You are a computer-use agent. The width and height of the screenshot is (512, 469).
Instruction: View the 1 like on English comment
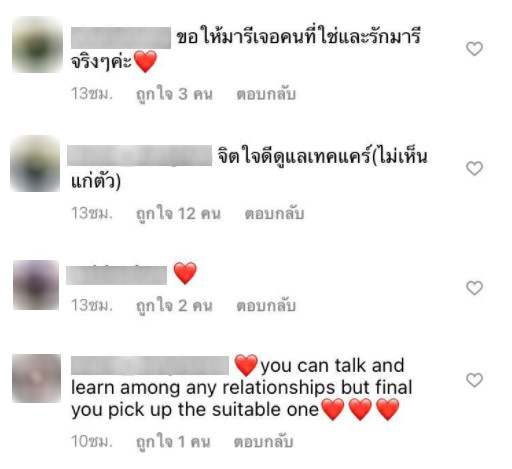[x=173, y=442]
